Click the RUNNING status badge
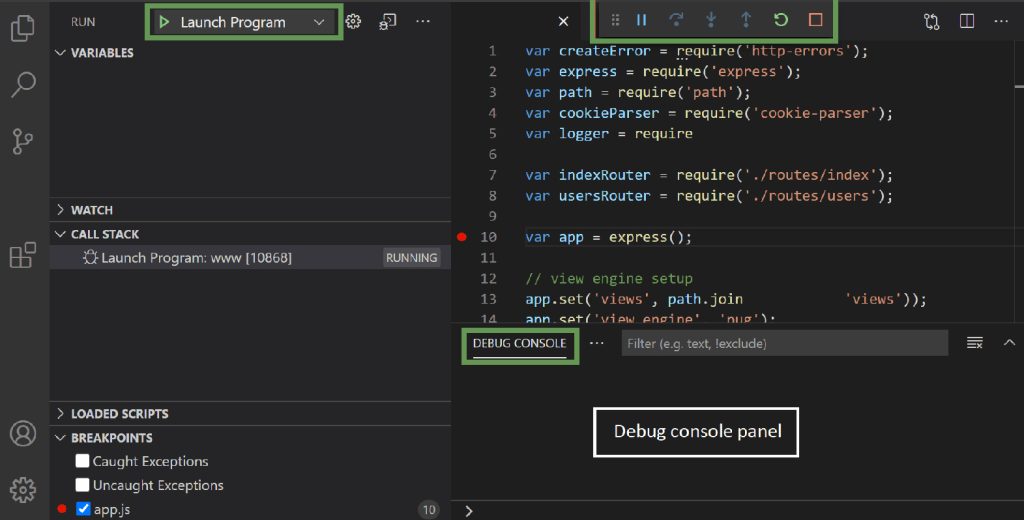 coord(411,257)
